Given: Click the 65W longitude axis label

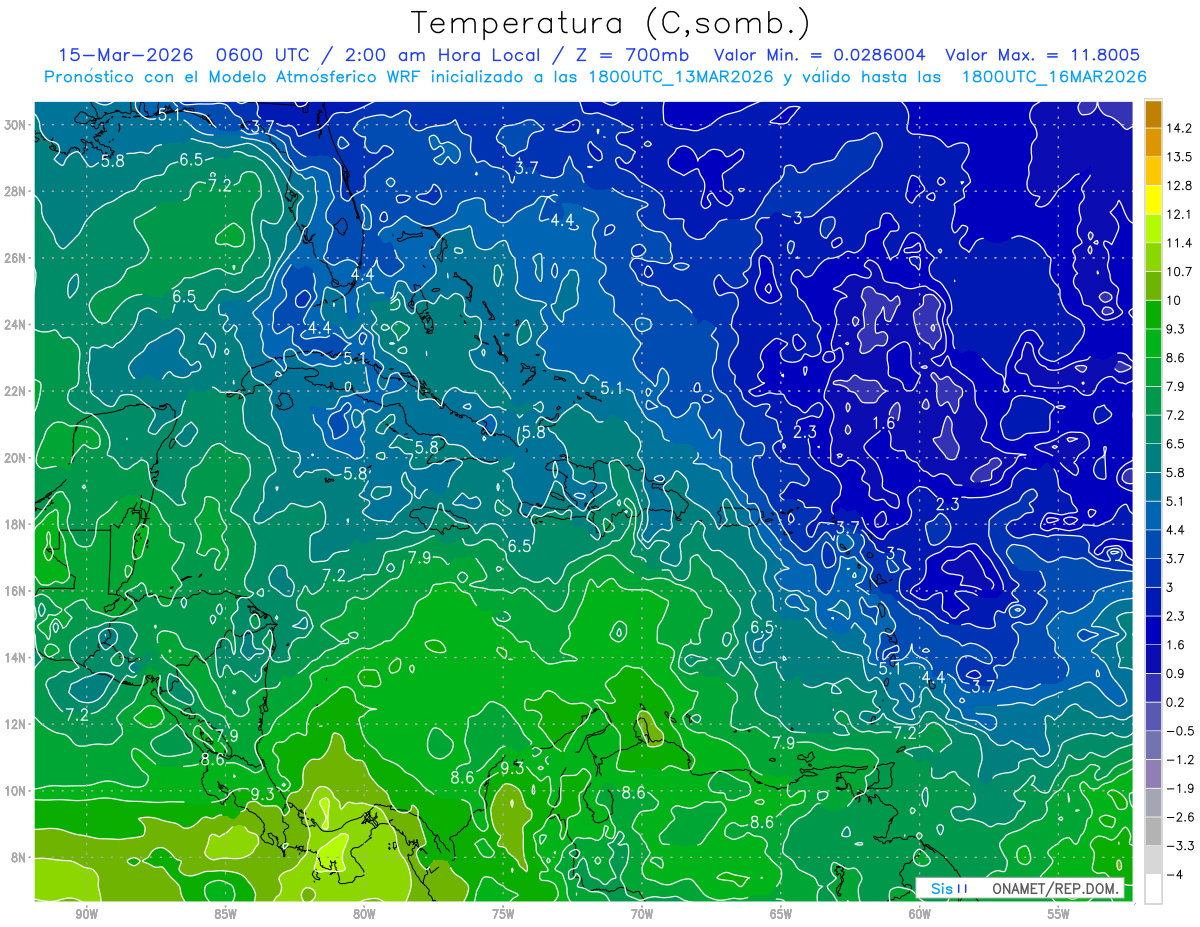Looking at the screenshot, I should (x=781, y=914).
